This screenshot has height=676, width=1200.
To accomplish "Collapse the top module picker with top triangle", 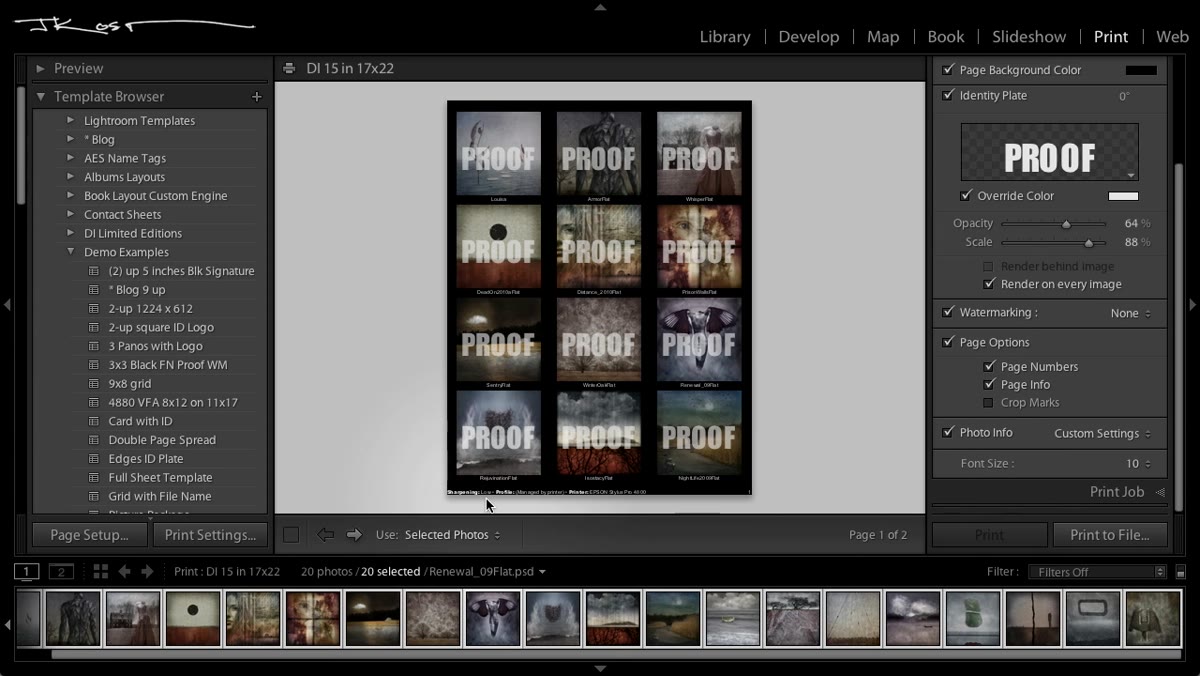I will point(600,7).
